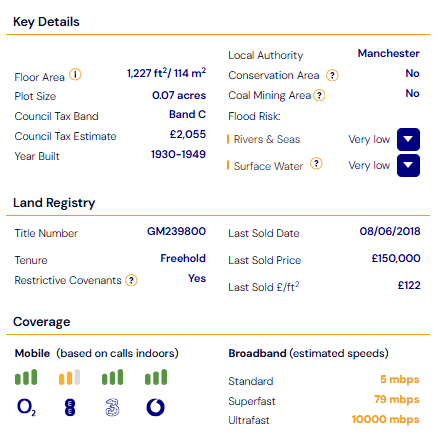Click the Three network logo
439x436 pixels.
112,407
